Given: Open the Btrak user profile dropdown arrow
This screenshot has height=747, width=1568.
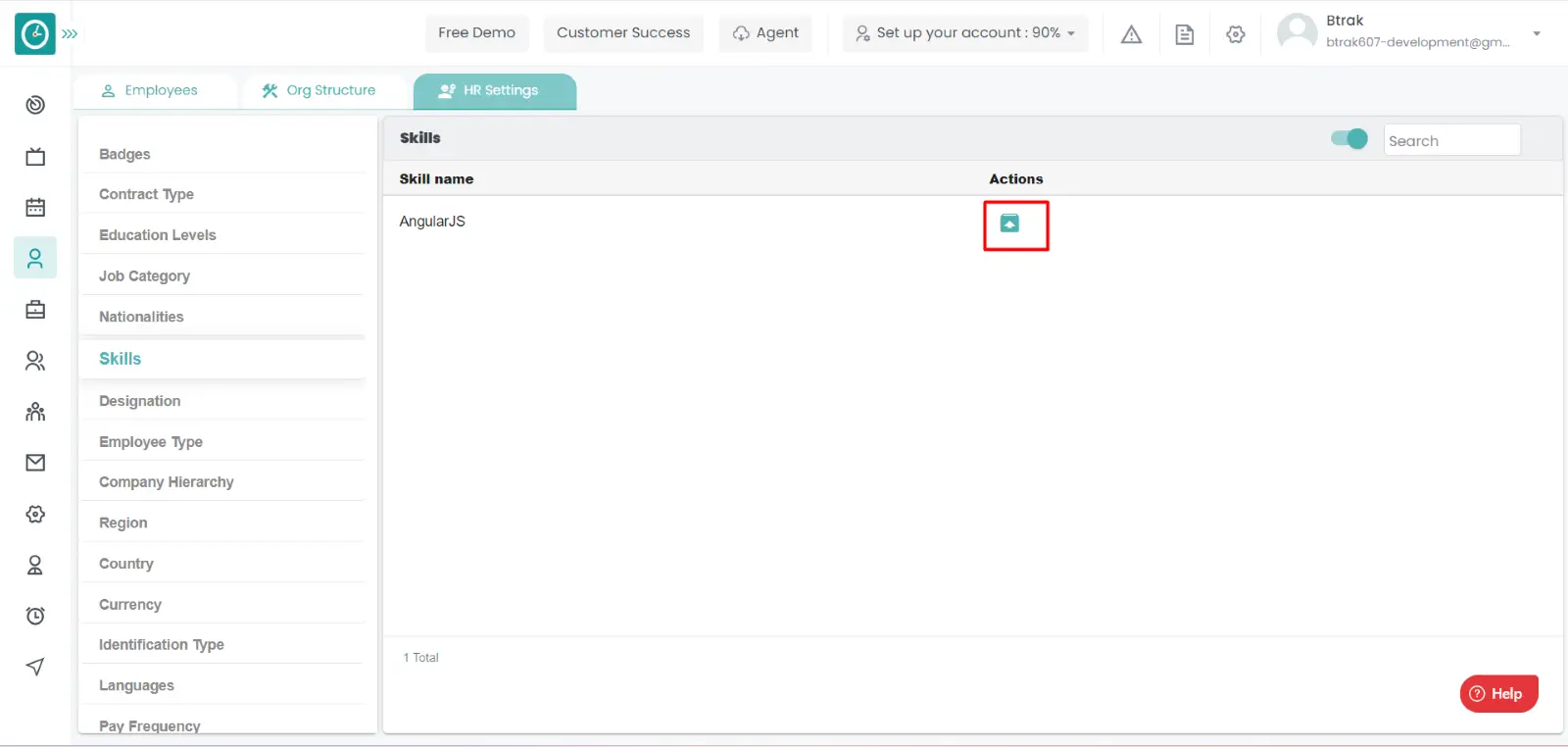Looking at the screenshot, I should pyautogui.click(x=1536, y=33).
